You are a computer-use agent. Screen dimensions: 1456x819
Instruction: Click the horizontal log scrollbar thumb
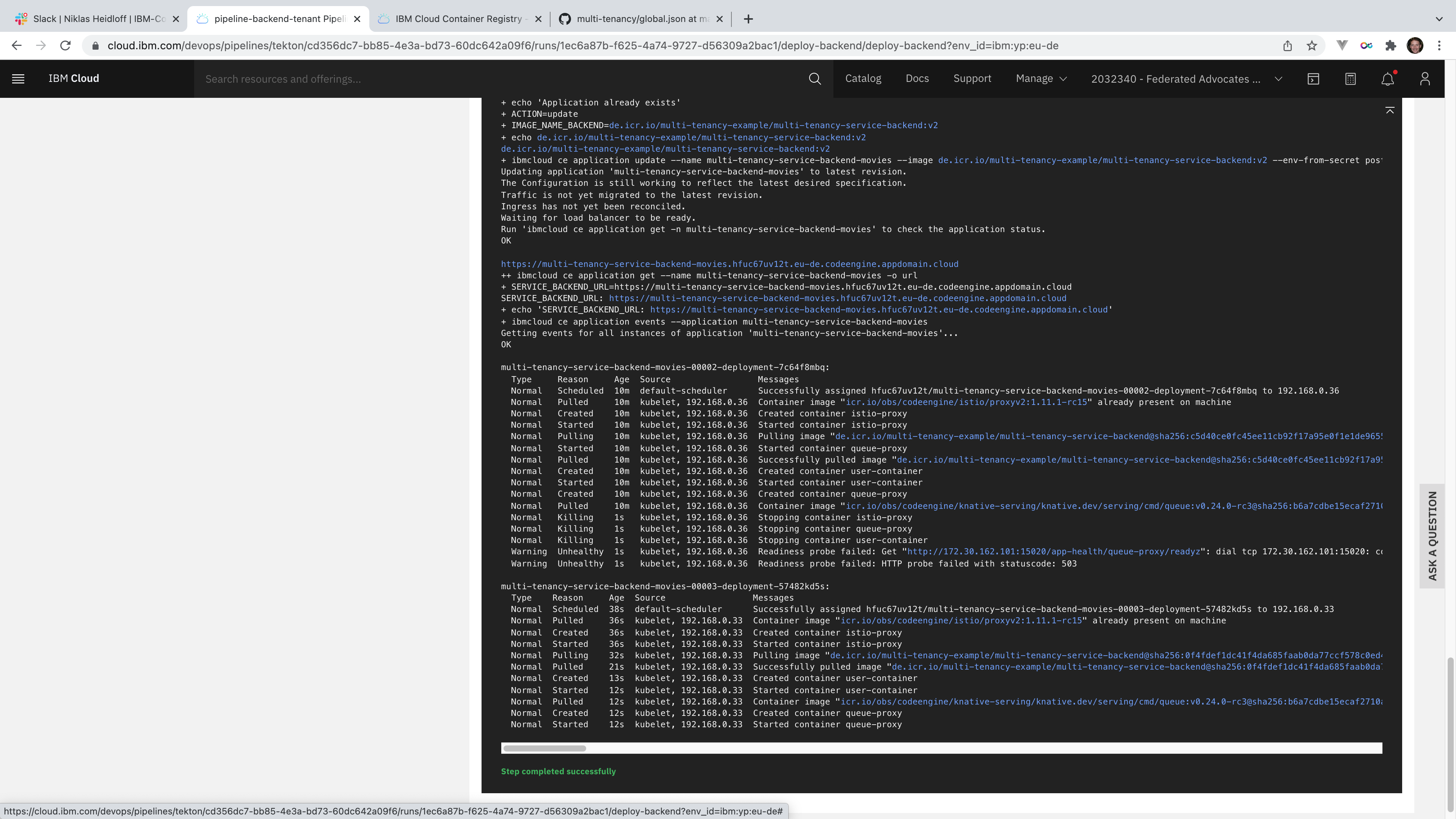544,748
